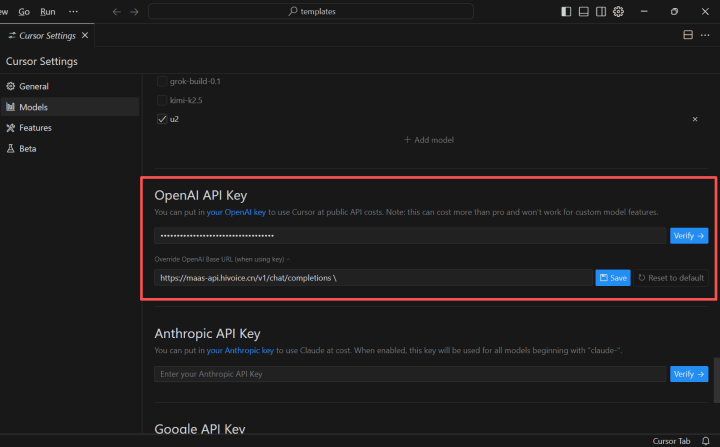Reset base URL to default

pos(671,278)
